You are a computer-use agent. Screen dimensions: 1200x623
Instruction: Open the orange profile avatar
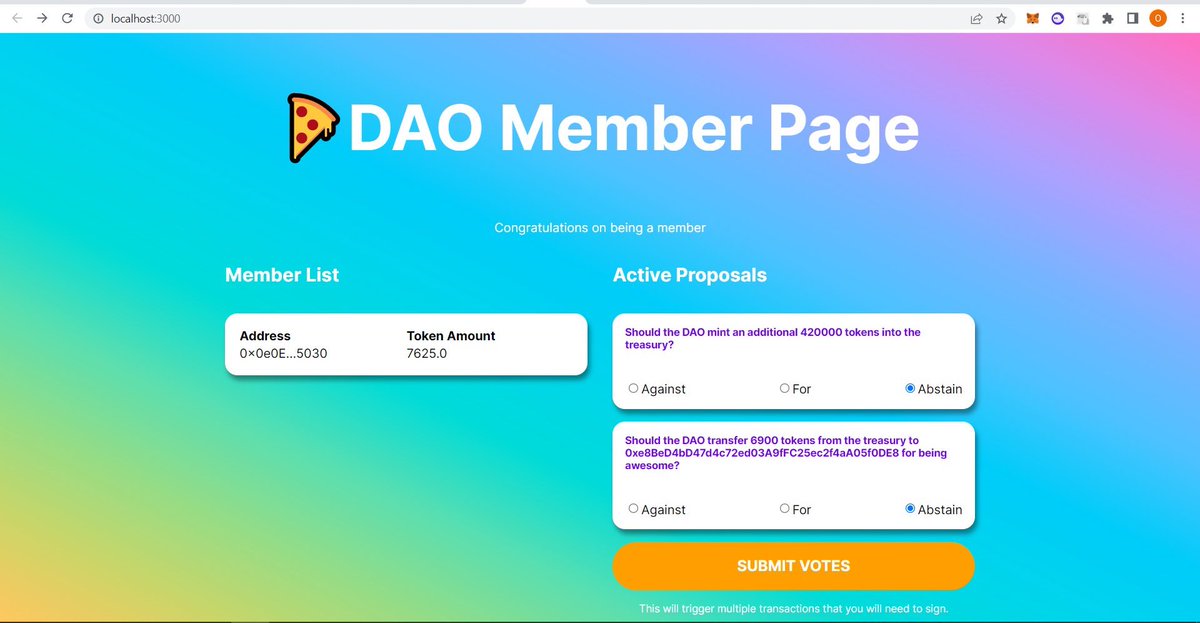point(1158,18)
